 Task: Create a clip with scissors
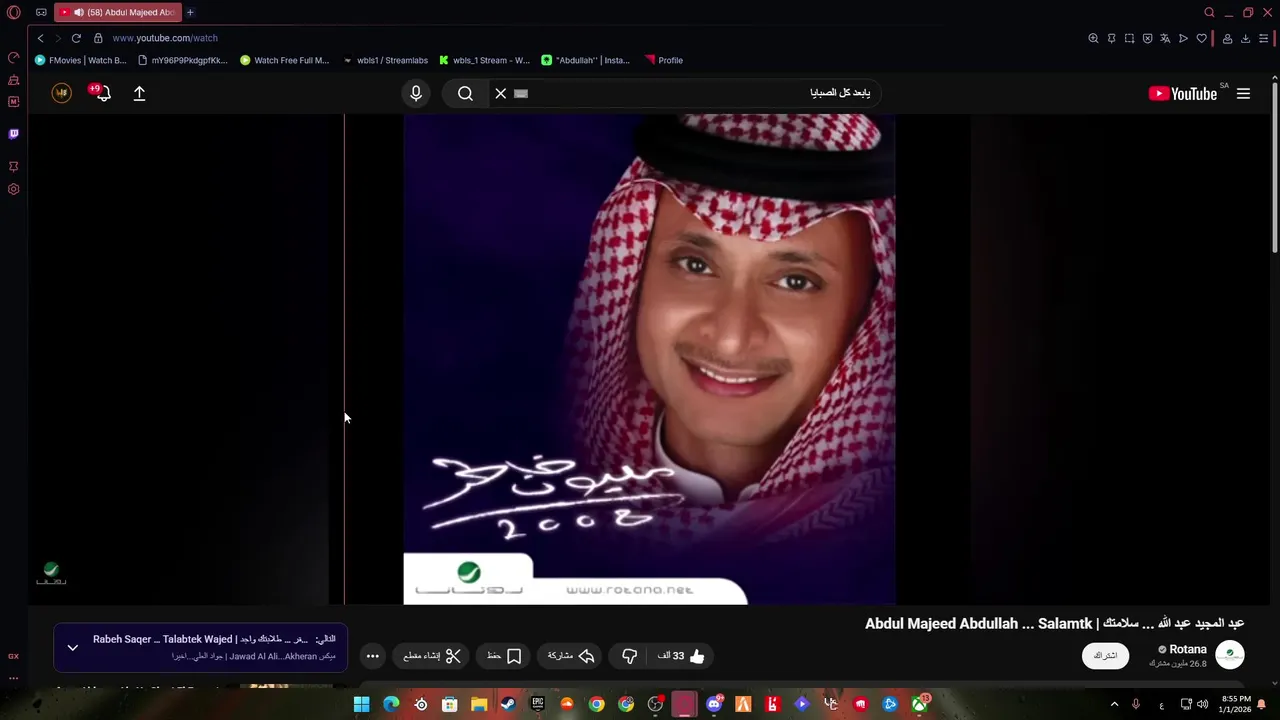pyautogui.click(x=431, y=656)
